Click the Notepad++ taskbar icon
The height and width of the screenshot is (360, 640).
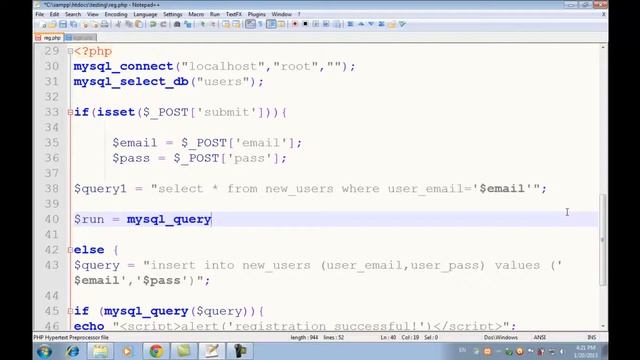point(211,351)
